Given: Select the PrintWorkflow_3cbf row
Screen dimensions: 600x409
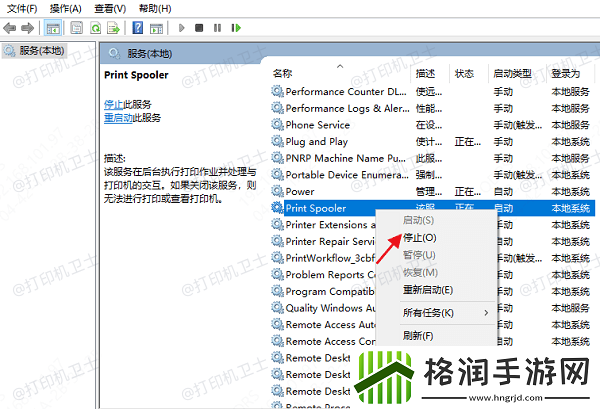Looking at the screenshot, I should pyautogui.click(x=323, y=258).
